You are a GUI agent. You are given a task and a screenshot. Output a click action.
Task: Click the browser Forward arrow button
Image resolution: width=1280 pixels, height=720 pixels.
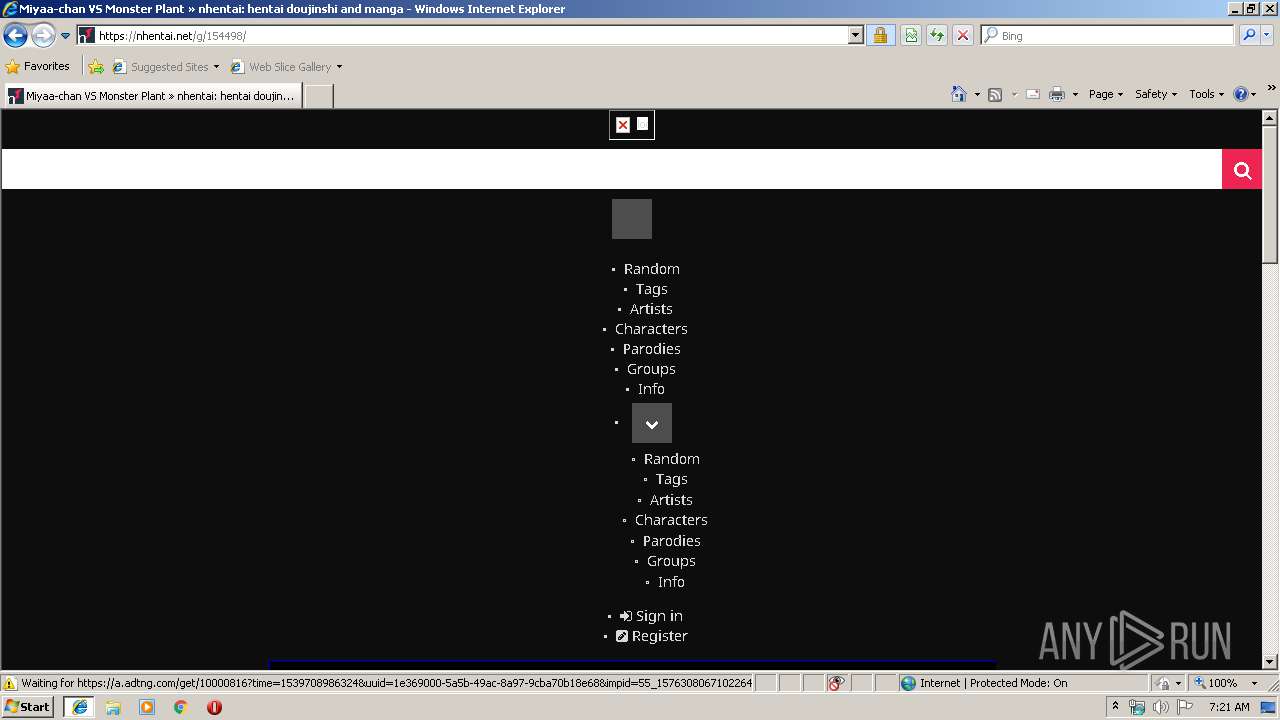(x=43, y=36)
